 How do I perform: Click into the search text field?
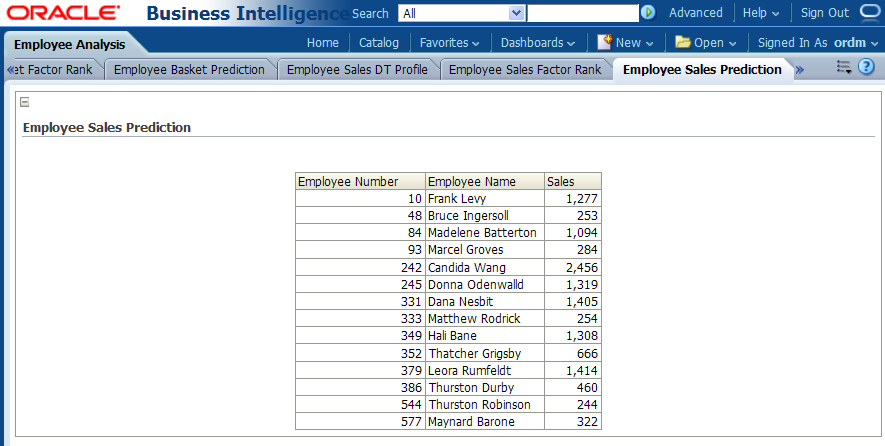[x=582, y=13]
